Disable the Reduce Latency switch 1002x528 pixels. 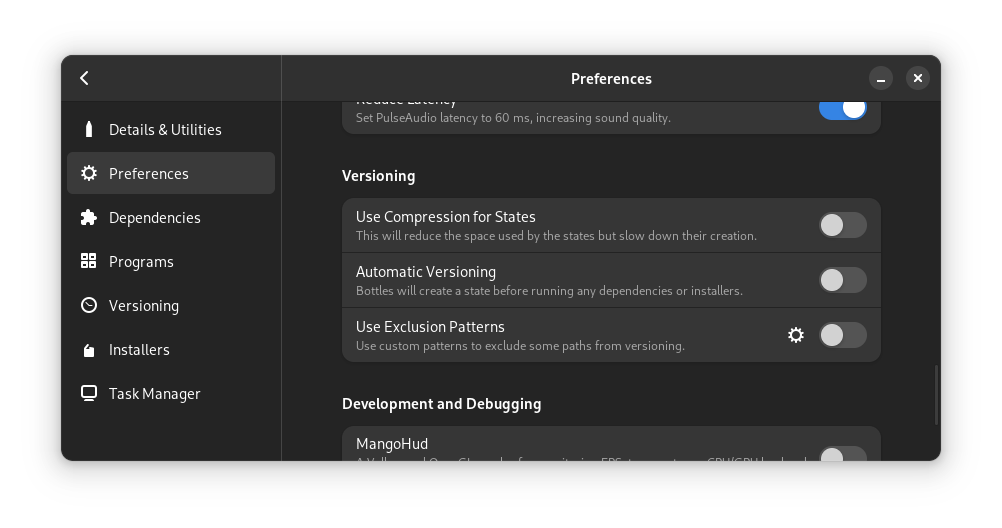842,109
